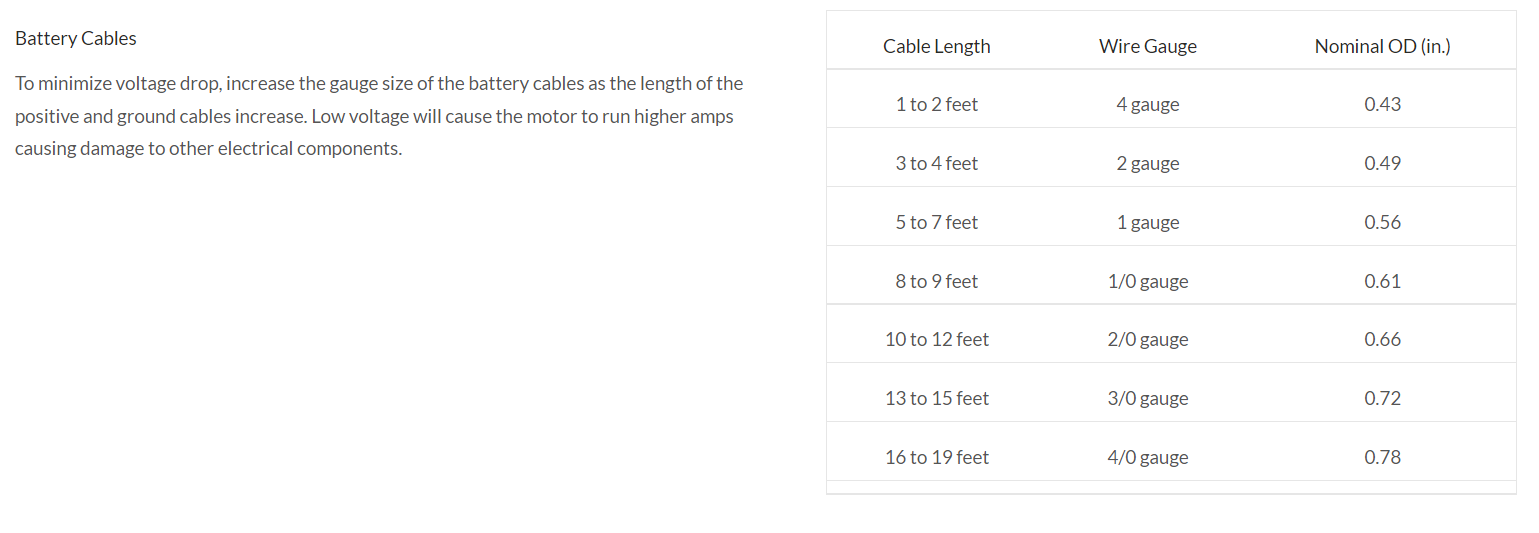1539x533 pixels.
Task: Select the 13 to 15 feet cell
Action: [936, 398]
